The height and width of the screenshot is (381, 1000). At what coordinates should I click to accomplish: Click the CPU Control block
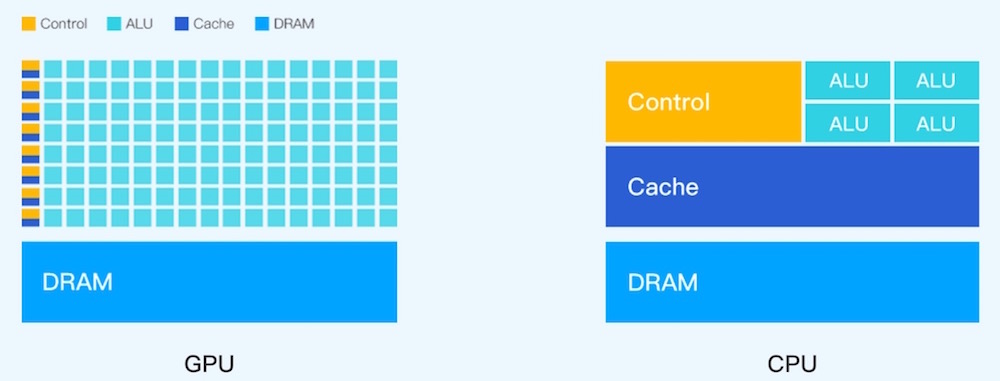703,101
